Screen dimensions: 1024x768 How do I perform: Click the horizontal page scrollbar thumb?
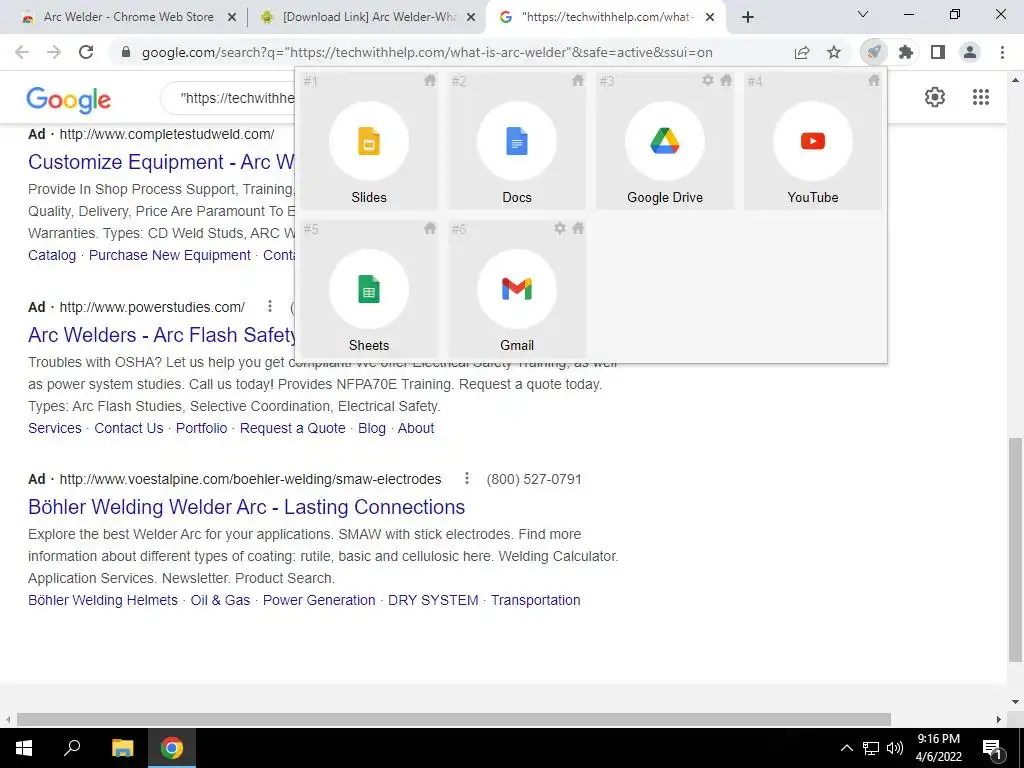(x=454, y=719)
